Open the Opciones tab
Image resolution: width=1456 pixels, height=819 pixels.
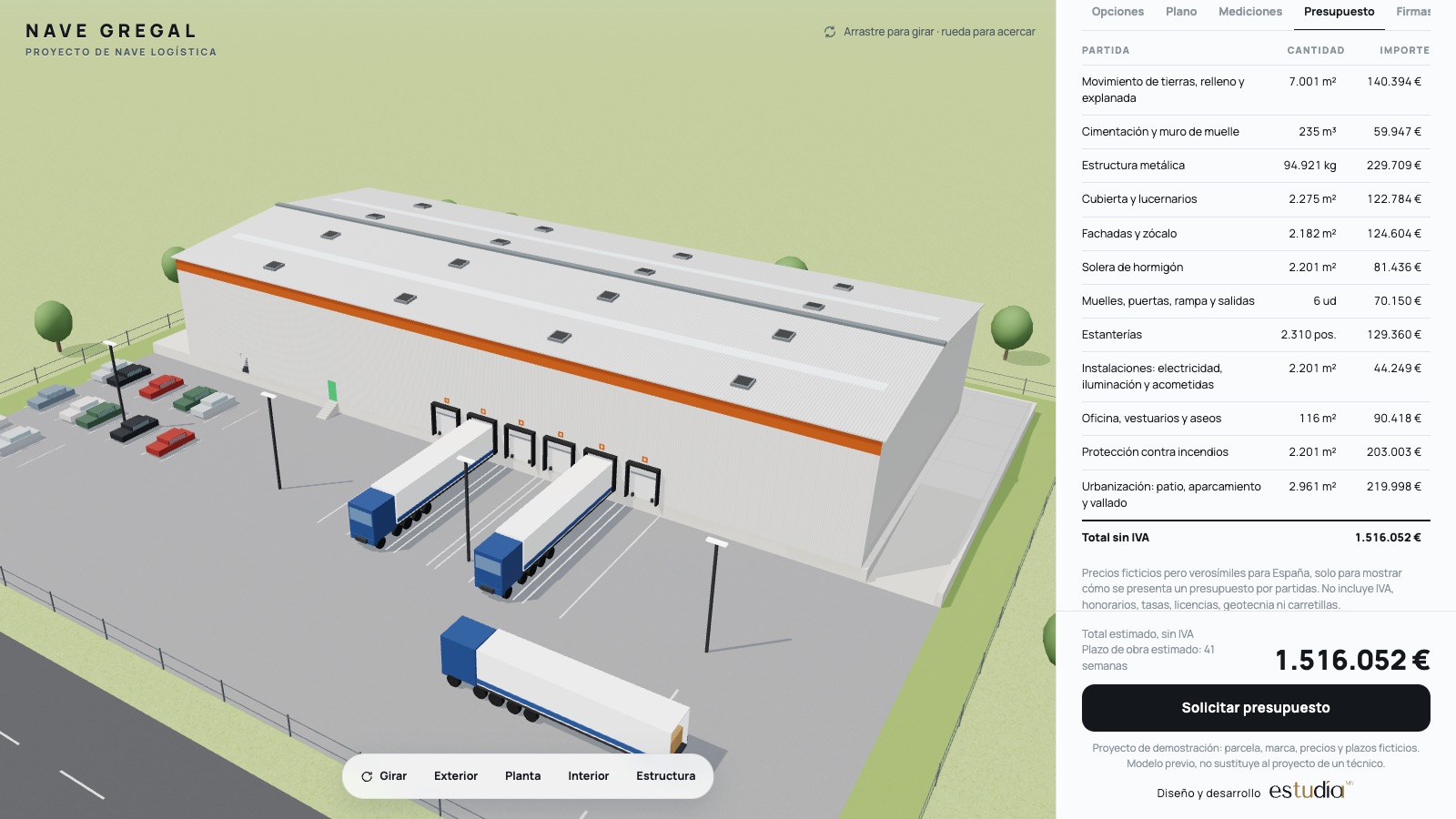pos(1117,12)
